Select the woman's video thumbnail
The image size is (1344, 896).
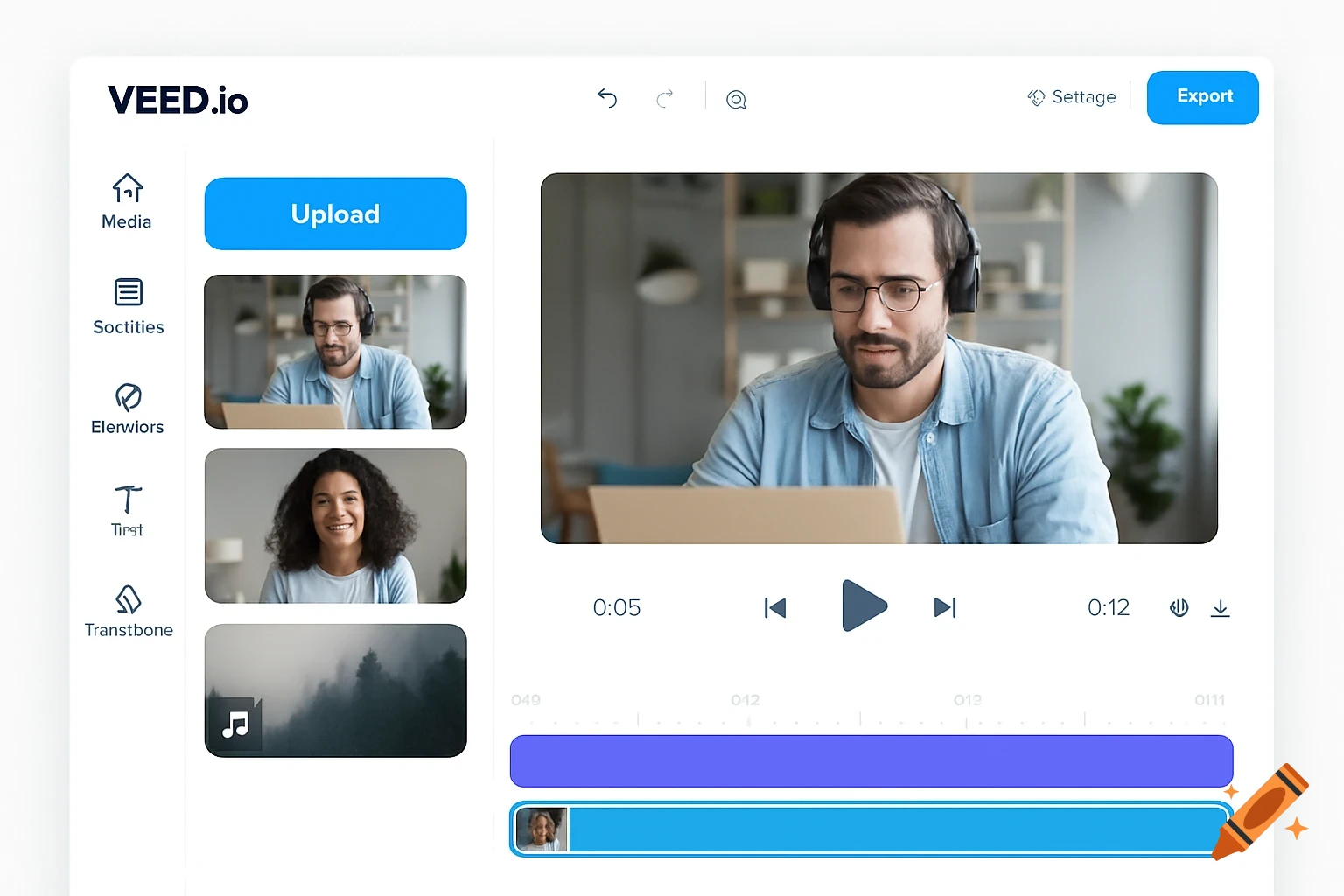[x=335, y=525]
